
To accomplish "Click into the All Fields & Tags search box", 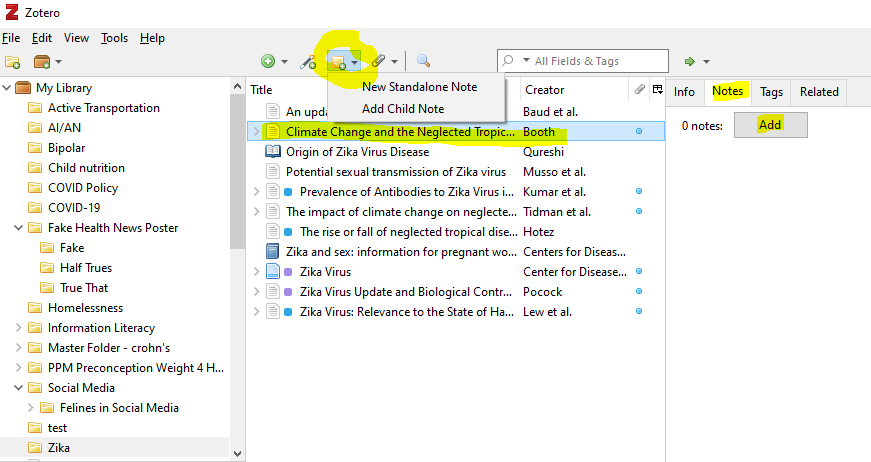I will click(583, 61).
